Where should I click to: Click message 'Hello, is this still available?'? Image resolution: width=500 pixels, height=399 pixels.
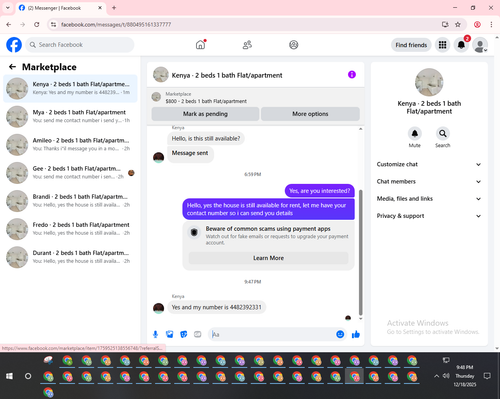(x=206, y=139)
